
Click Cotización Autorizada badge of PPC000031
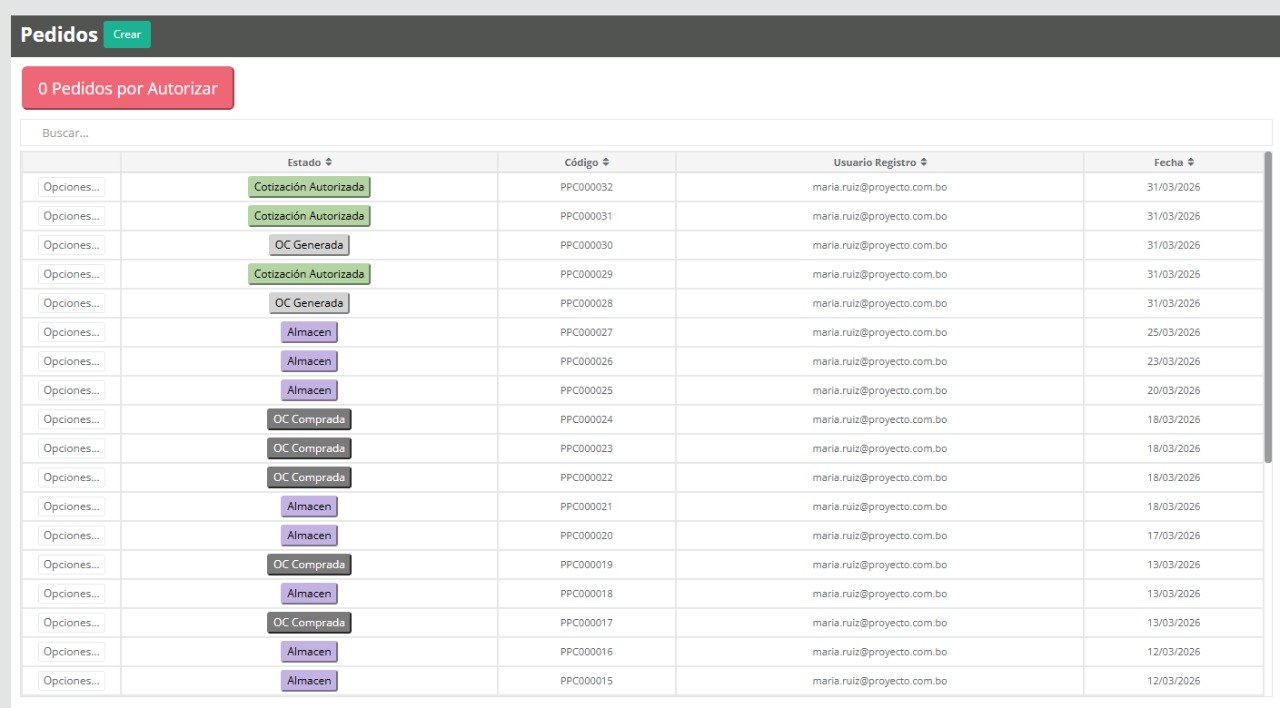(x=309, y=216)
